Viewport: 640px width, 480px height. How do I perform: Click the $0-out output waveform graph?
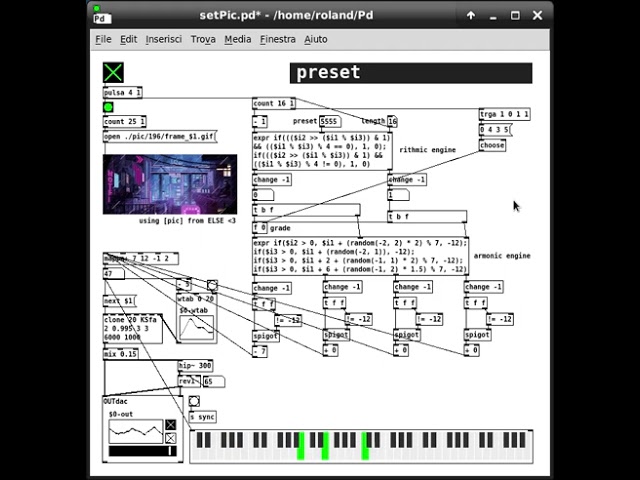coord(136,431)
